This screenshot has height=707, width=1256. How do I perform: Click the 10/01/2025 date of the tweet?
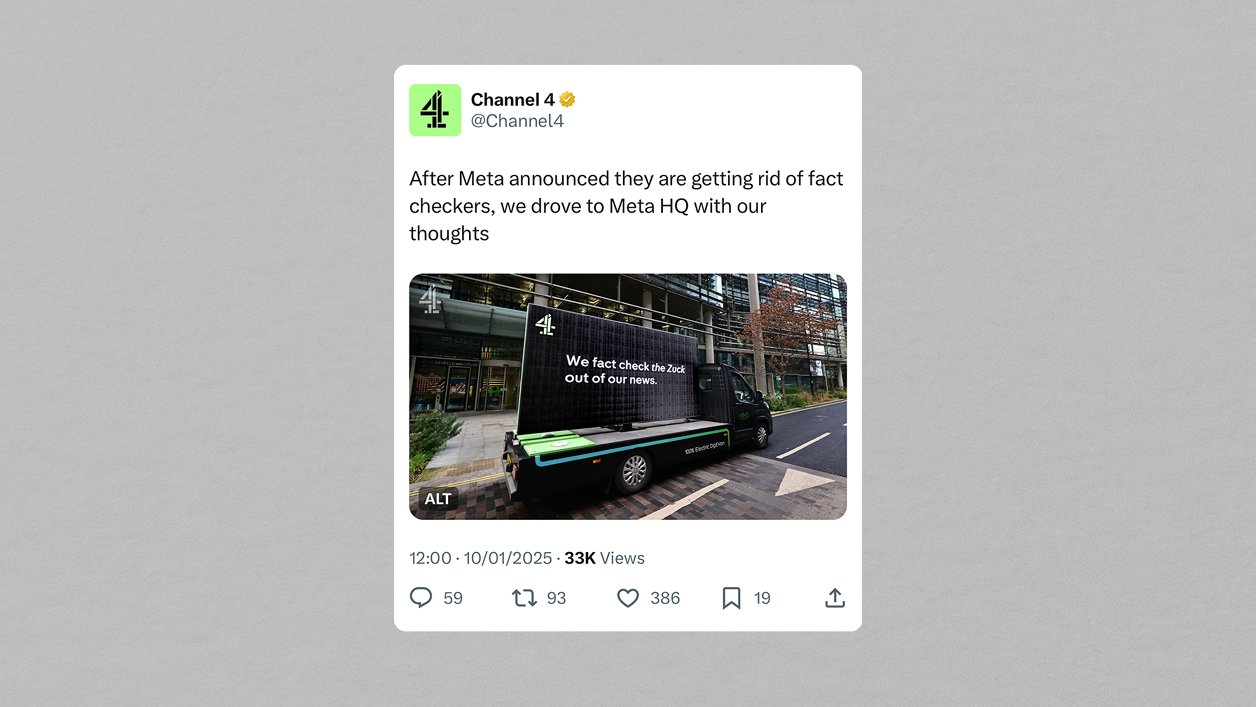506,558
